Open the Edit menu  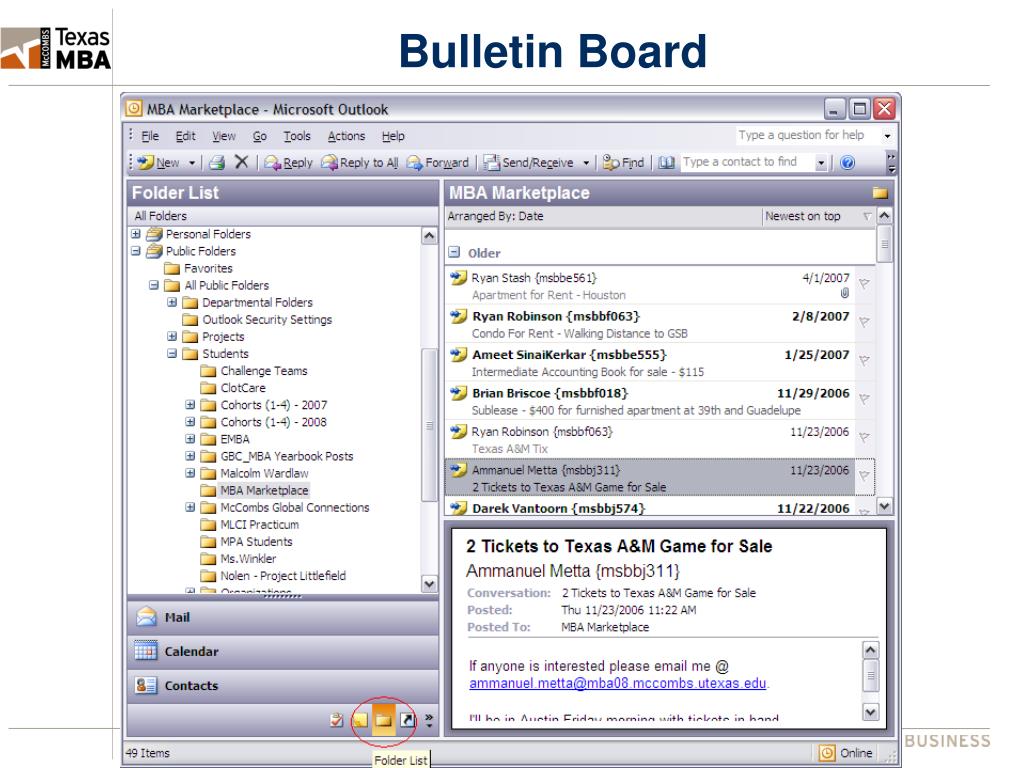[185, 136]
